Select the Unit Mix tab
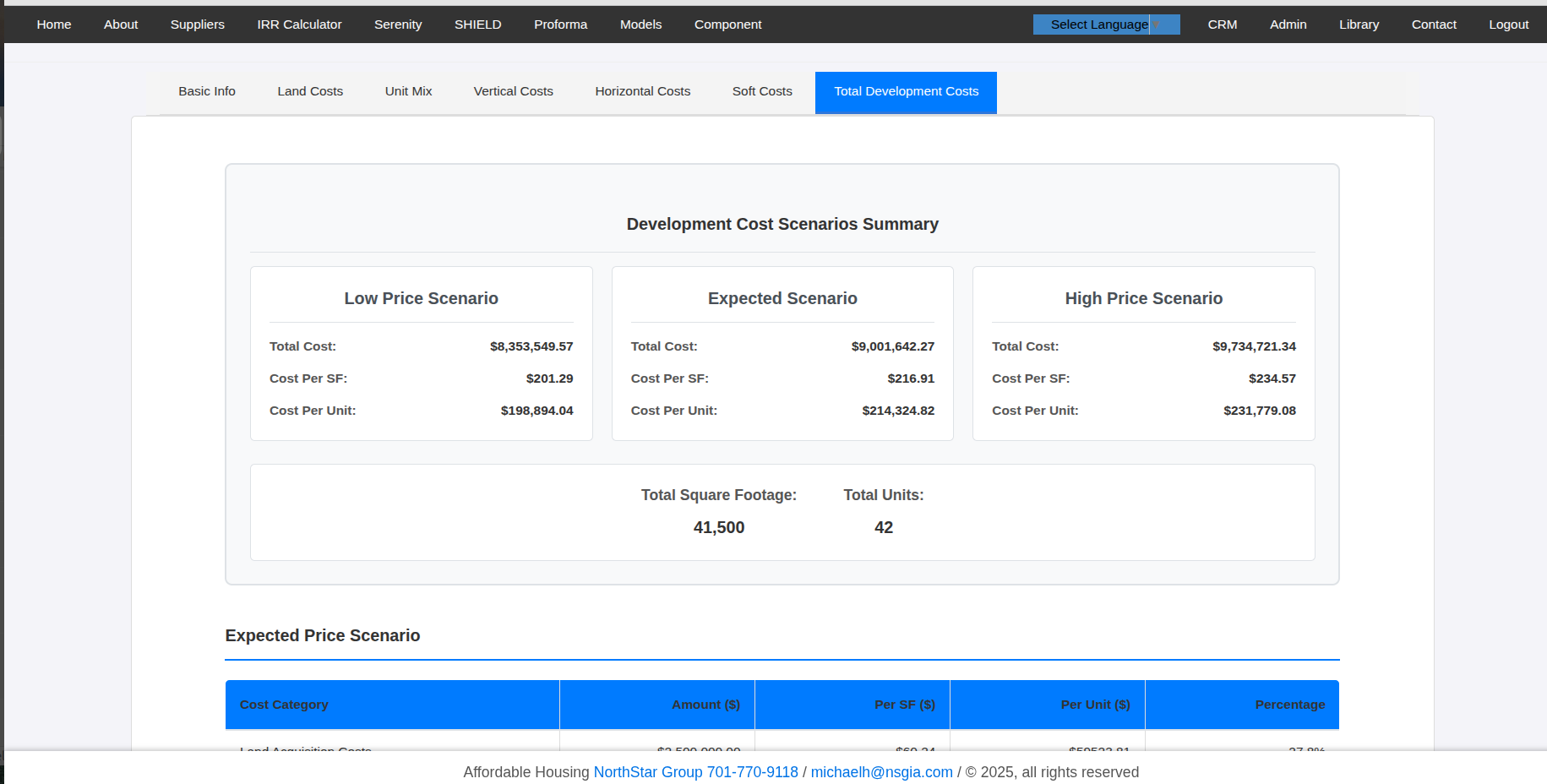 point(408,91)
